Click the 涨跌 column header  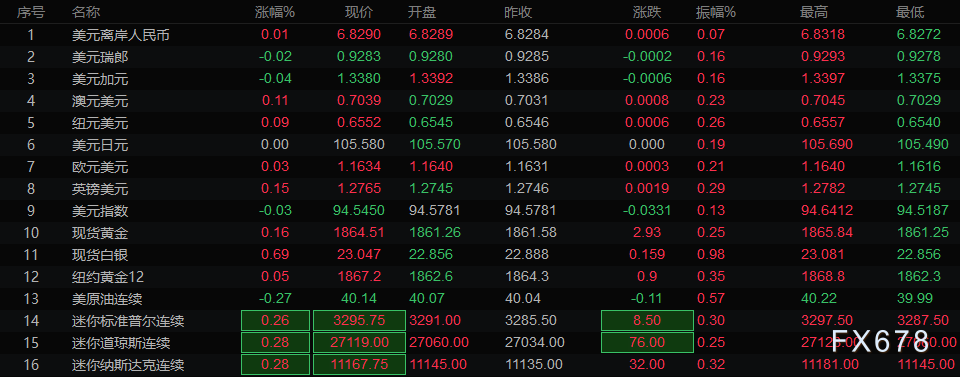(647, 12)
